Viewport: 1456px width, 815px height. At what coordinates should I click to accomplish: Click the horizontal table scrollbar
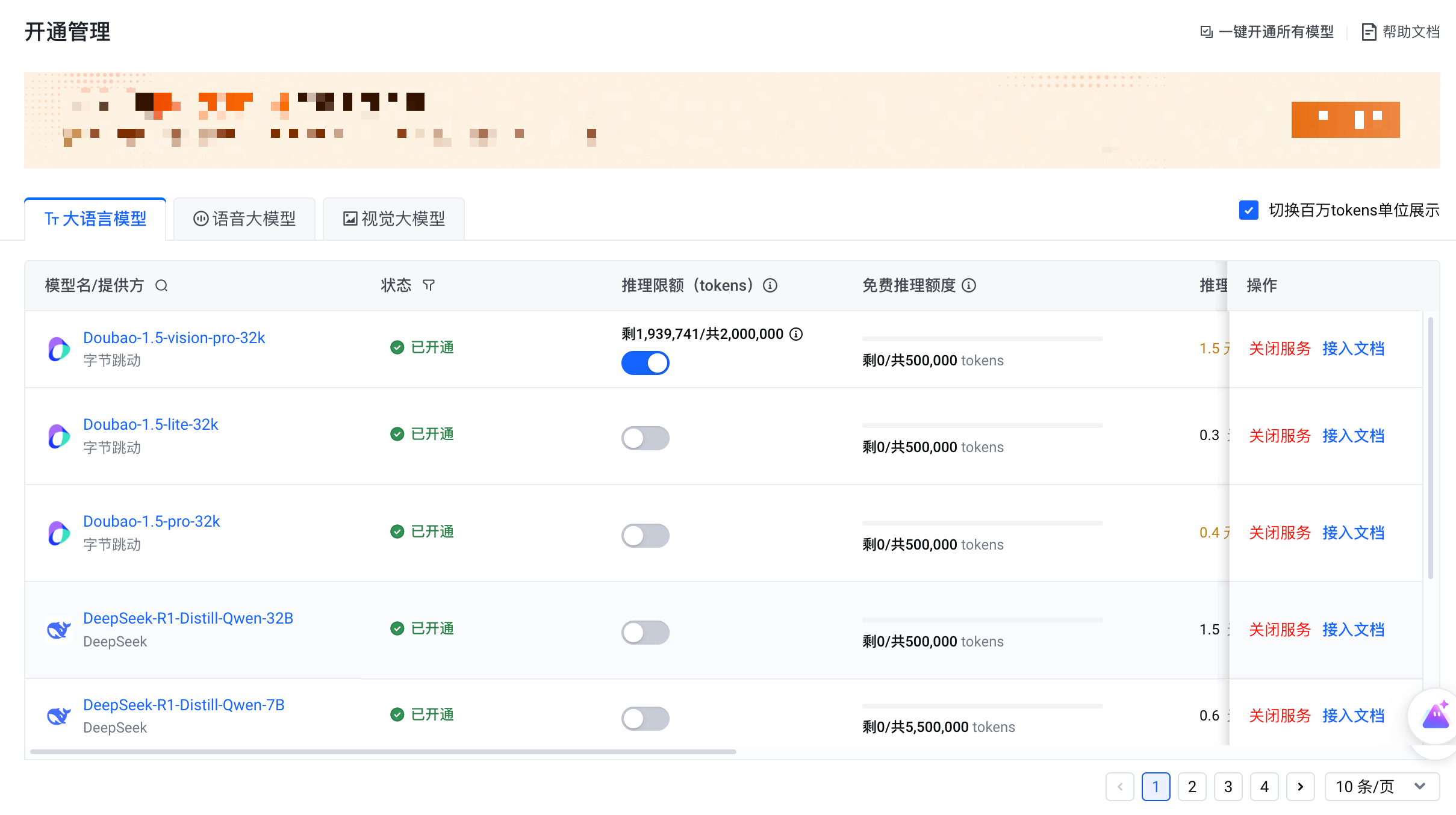383,752
